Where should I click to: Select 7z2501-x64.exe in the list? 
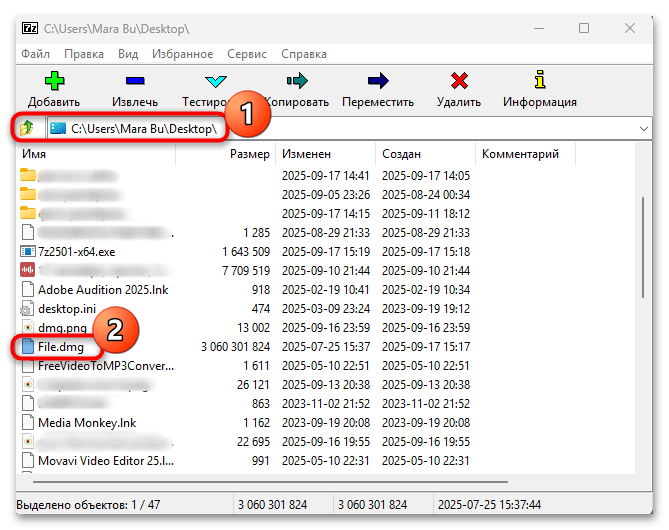pos(76,252)
